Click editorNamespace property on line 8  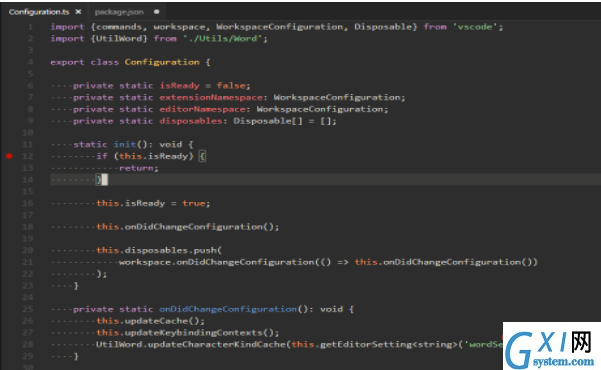tap(202, 109)
